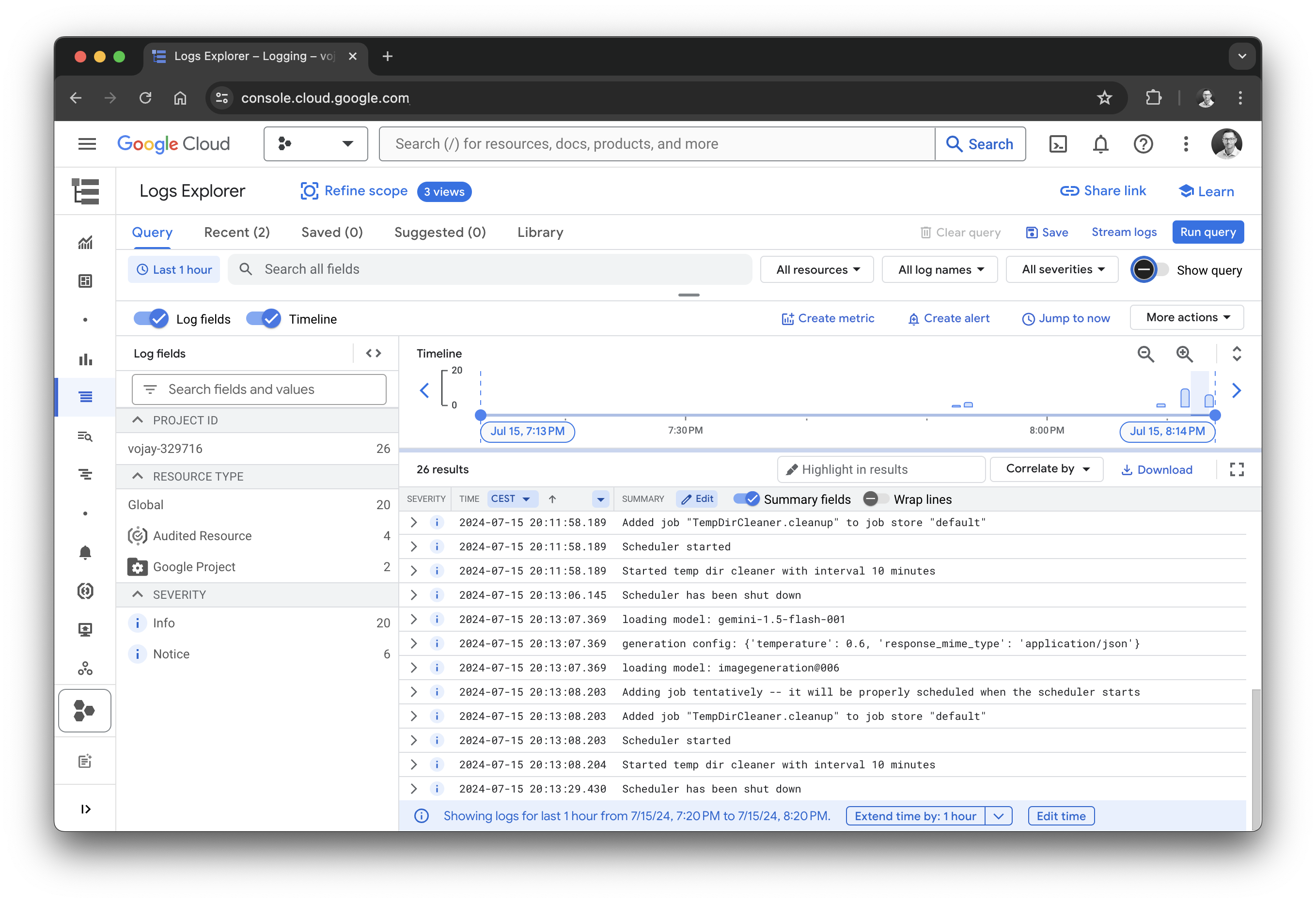The width and height of the screenshot is (1316, 903).
Task: Enter fullscreen results view icon
Action: coord(1237,469)
